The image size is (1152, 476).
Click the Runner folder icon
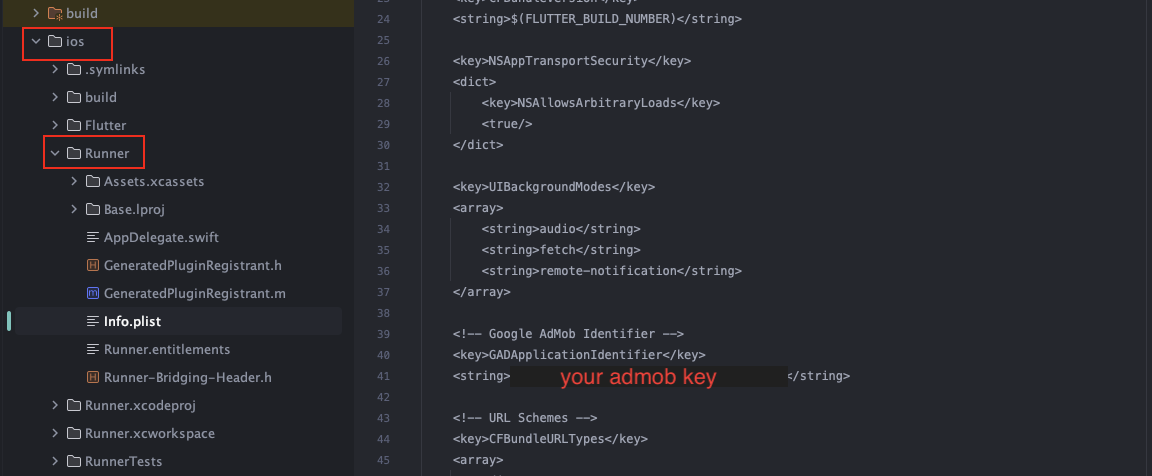(73, 153)
